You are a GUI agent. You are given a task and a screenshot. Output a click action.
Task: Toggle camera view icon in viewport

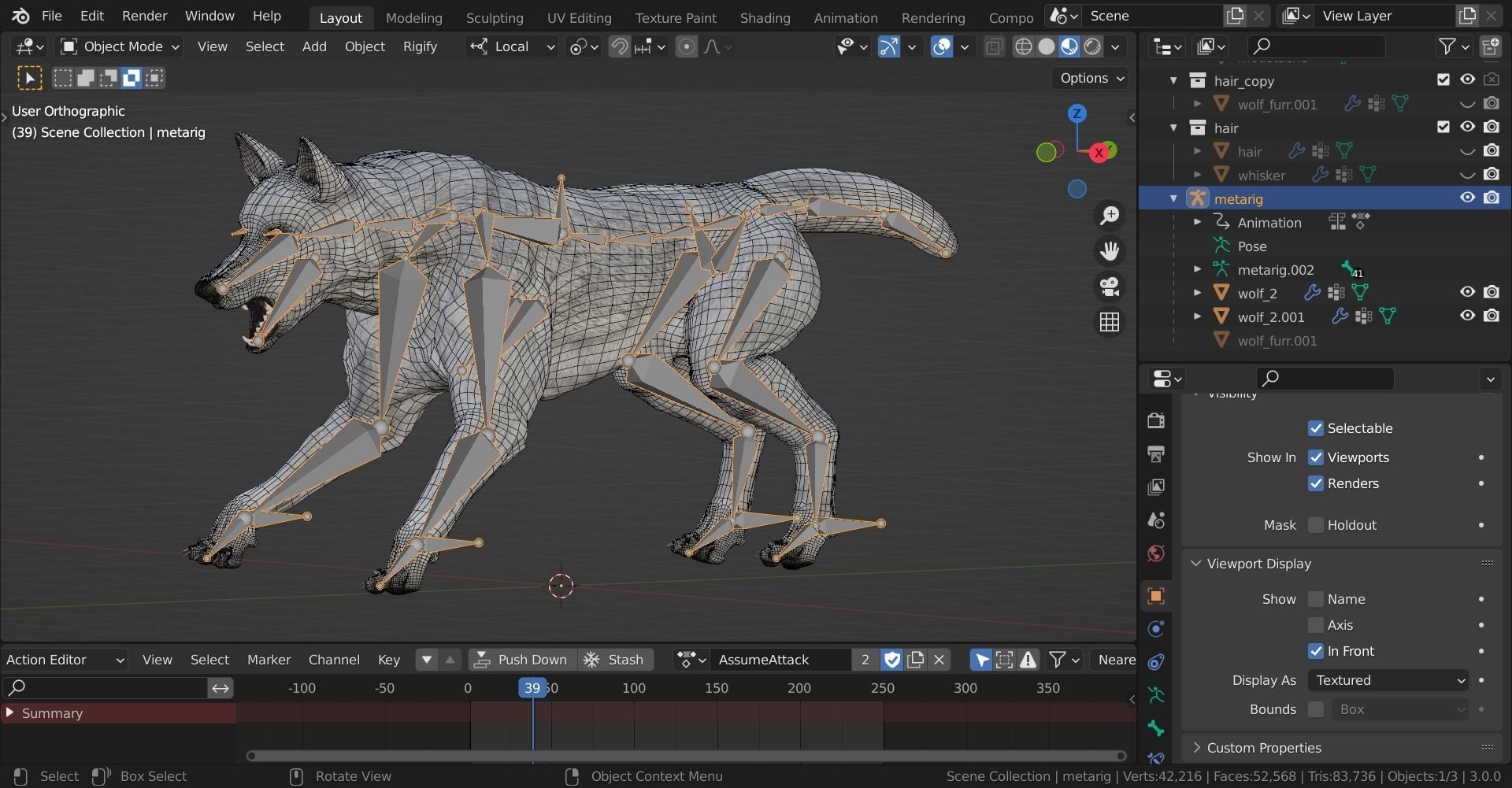[x=1110, y=287]
